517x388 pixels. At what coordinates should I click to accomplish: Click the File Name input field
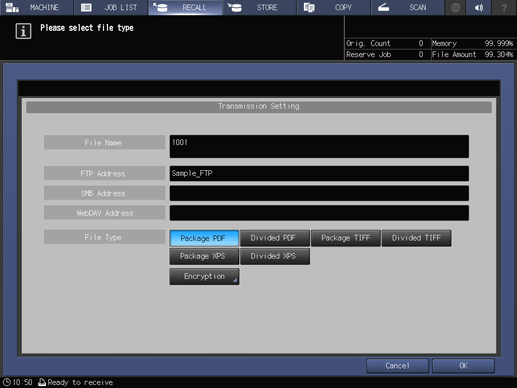tap(319, 146)
